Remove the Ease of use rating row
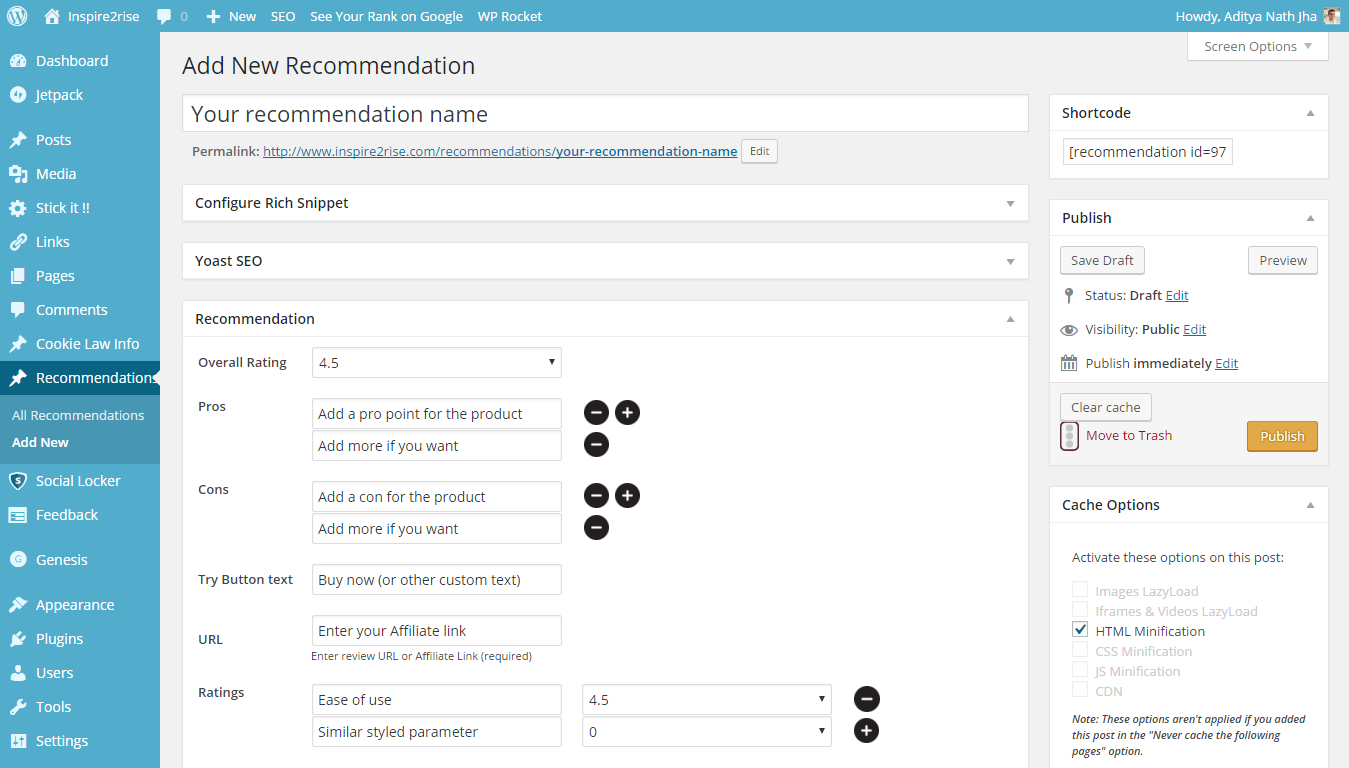This screenshot has width=1349, height=768. (x=866, y=699)
